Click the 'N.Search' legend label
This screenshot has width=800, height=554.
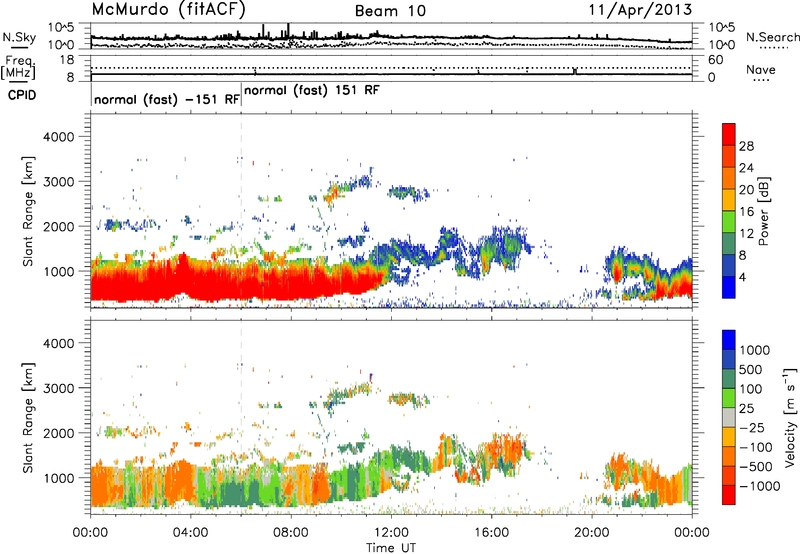[x=772, y=37]
